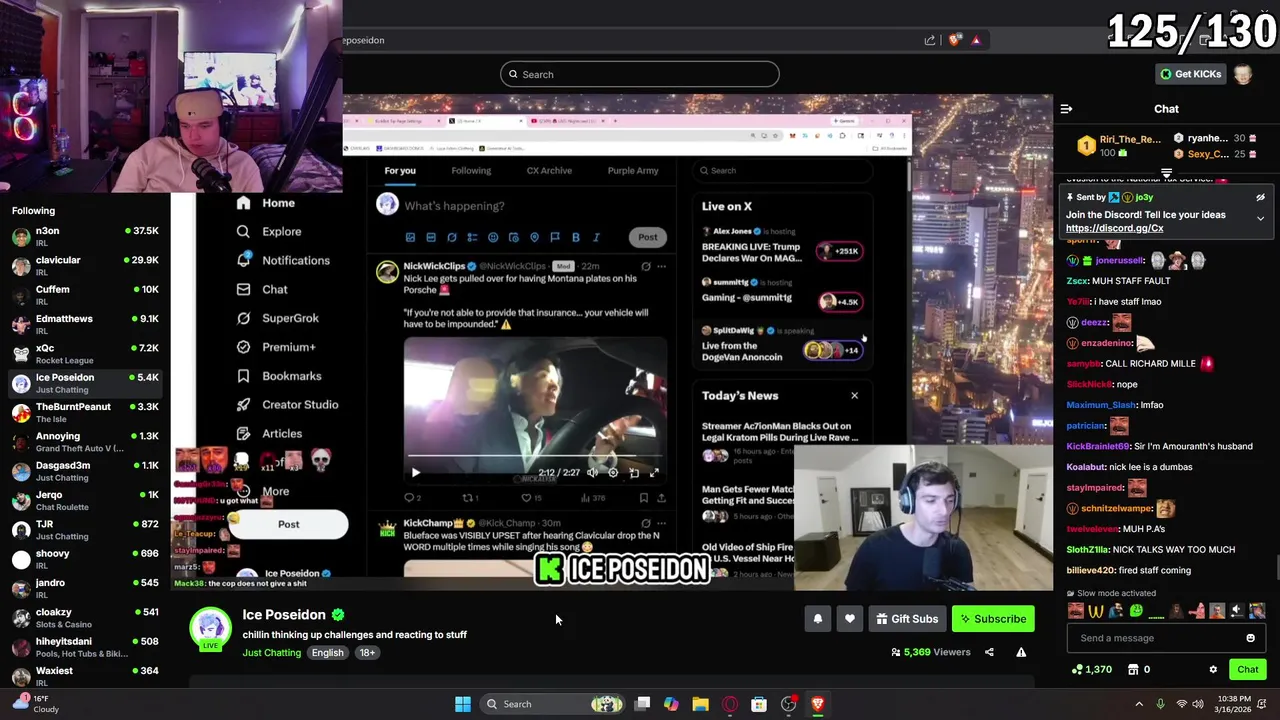The height and width of the screenshot is (720, 1280).
Task: Open clavicular's channel in the Following list
Action: (x=85, y=266)
